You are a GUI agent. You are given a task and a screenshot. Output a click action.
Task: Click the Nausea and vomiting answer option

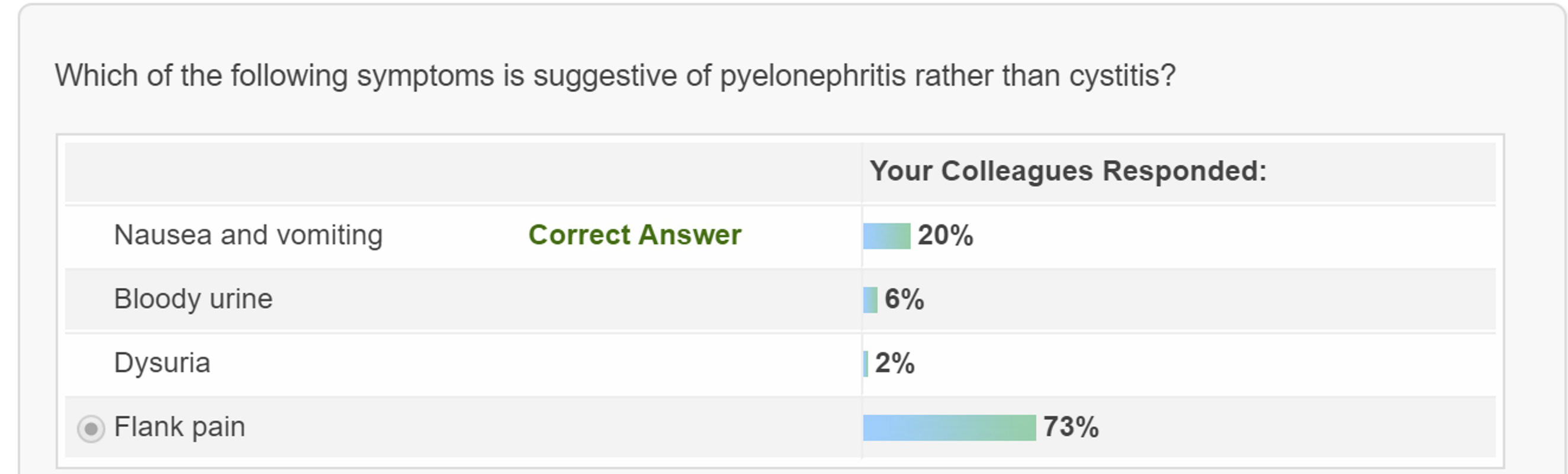point(248,235)
